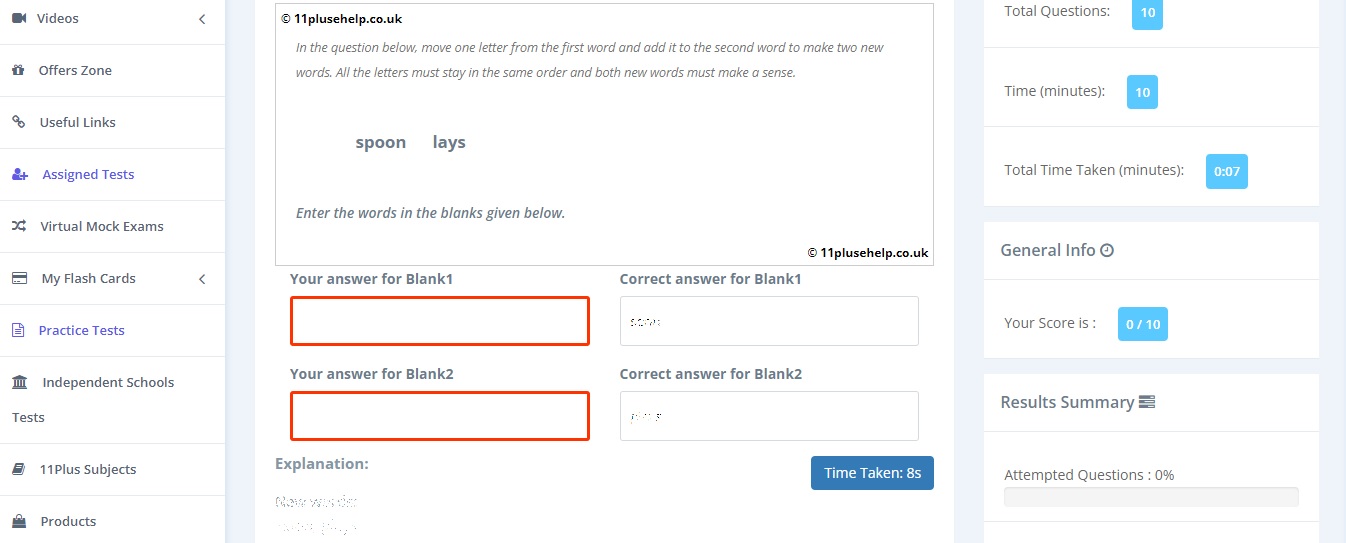1346x543 pixels.
Task: Click the clock icon beside General Info
Action: pyautogui.click(x=1107, y=250)
